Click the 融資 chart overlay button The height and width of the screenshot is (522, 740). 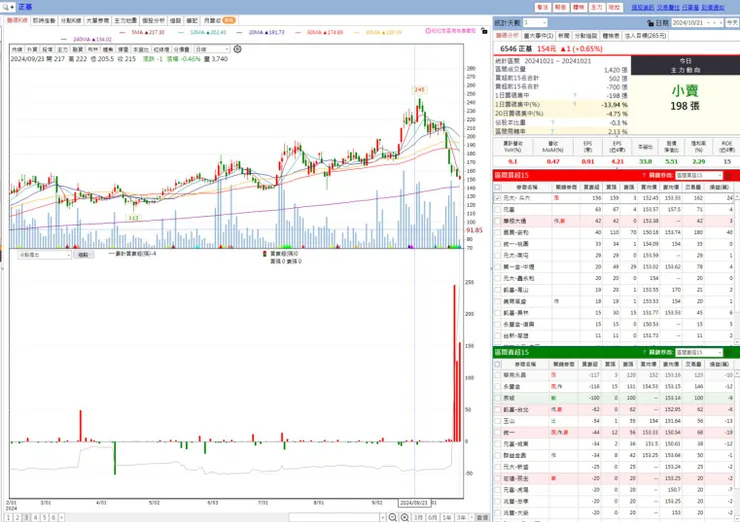[78, 49]
